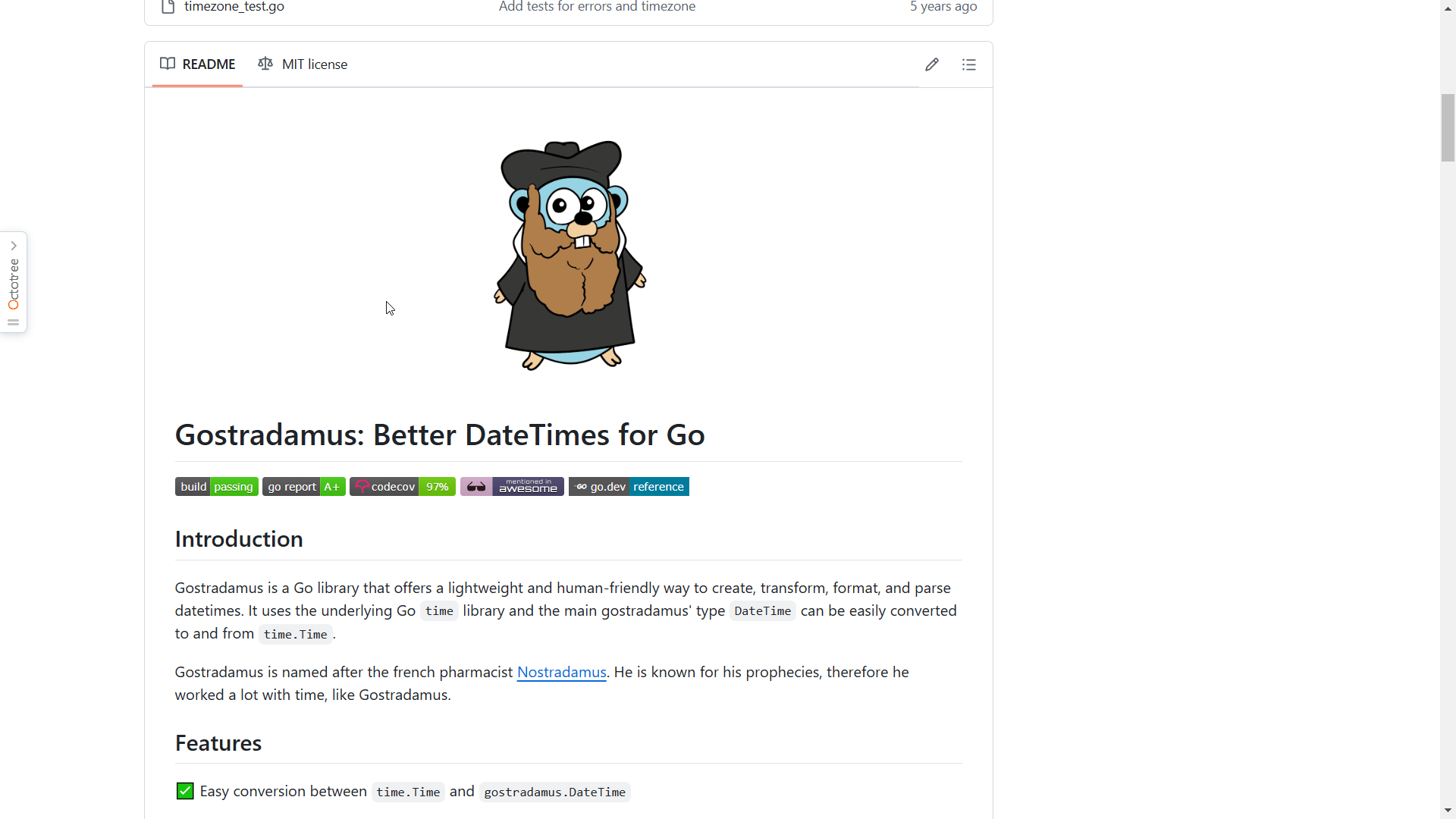The width and height of the screenshot is (1456, 819).
Task: Expand the Octotree sidebar arrow
Action: click(14, 246)
